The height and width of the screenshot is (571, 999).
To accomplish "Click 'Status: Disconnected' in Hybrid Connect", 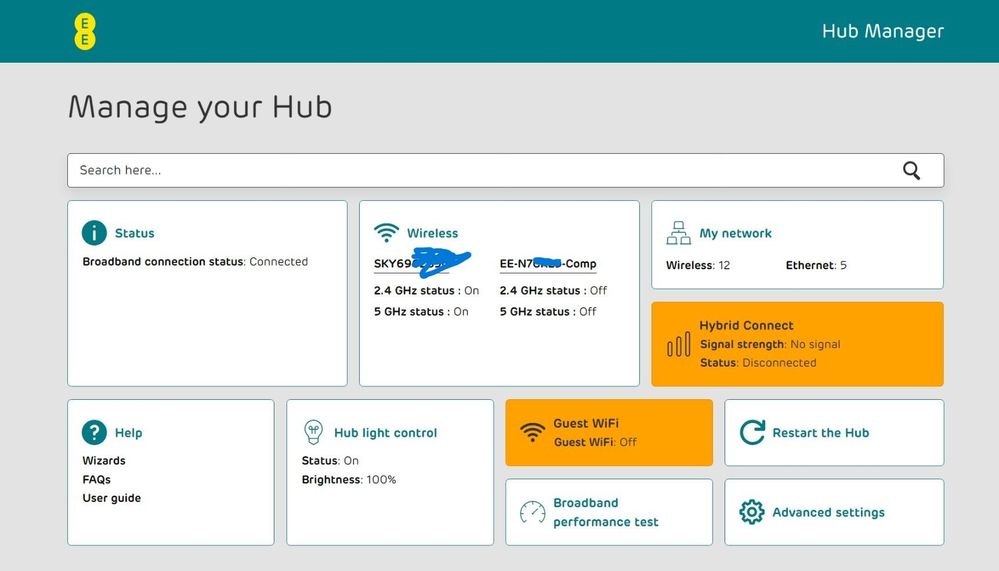I will 758,363.
